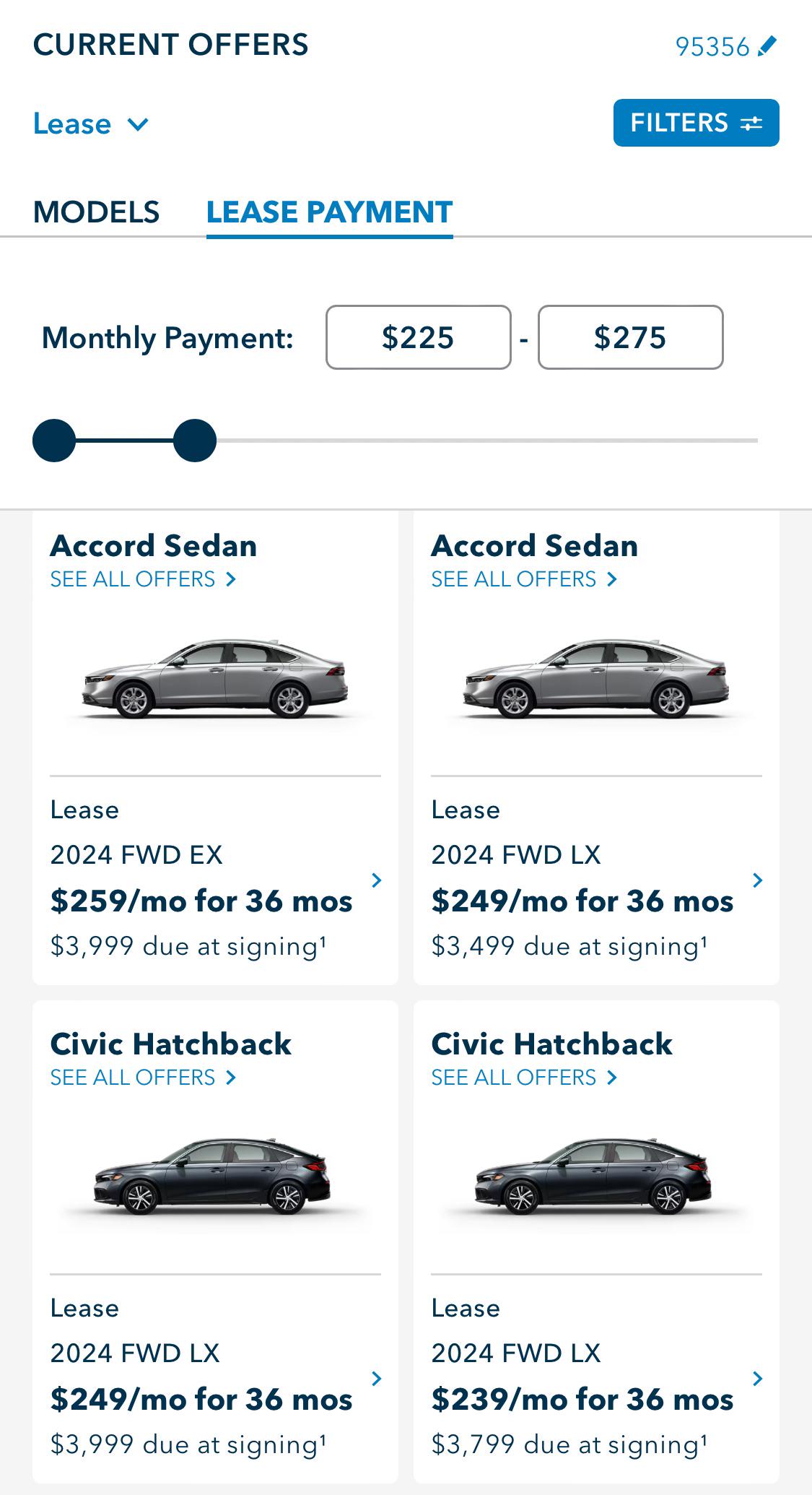Open the Accord Sedan LX offer via right chevron
The width and height of the screenshot is (812, 1495).
(757, 880)
